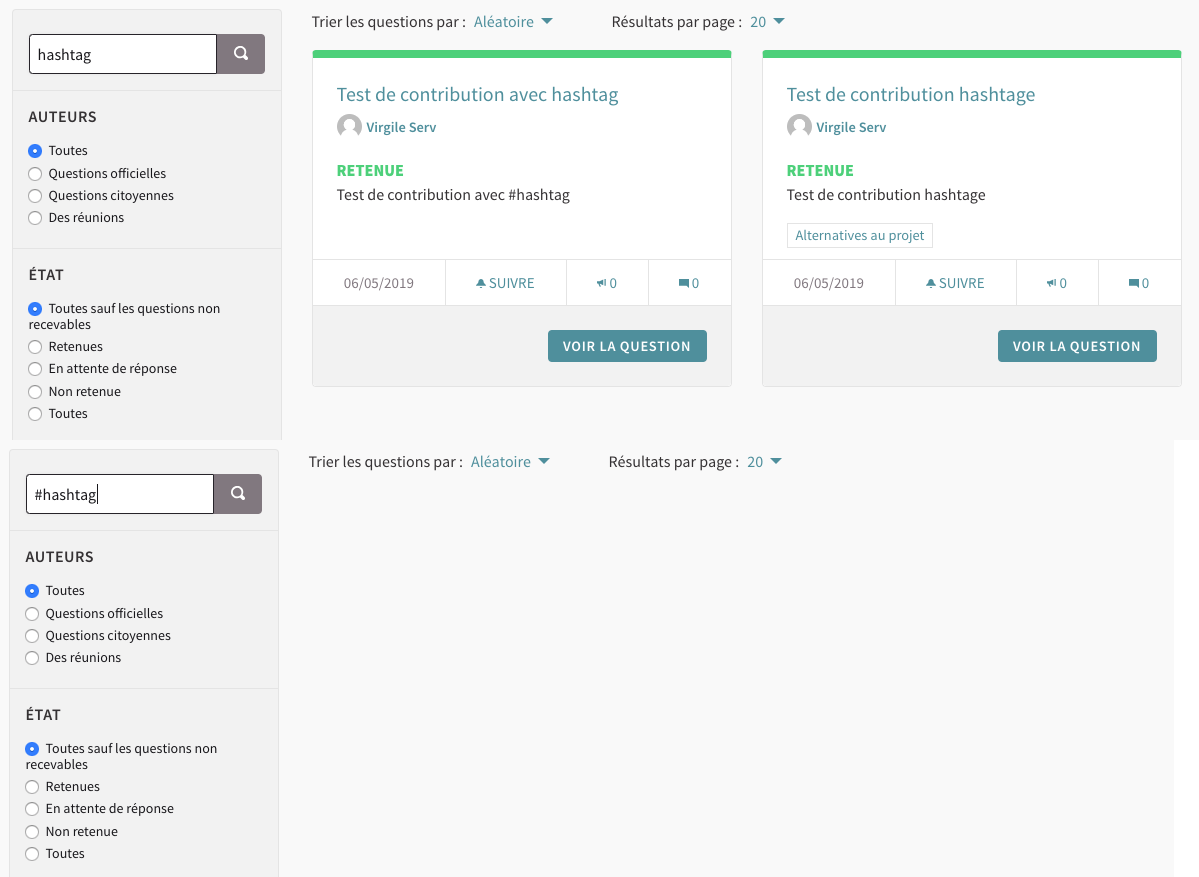This screenshot has width=1199, height=877.
Task: Open the "Aléatoire" sort dropdown above the question cards
Action: (x=513, y=22)
